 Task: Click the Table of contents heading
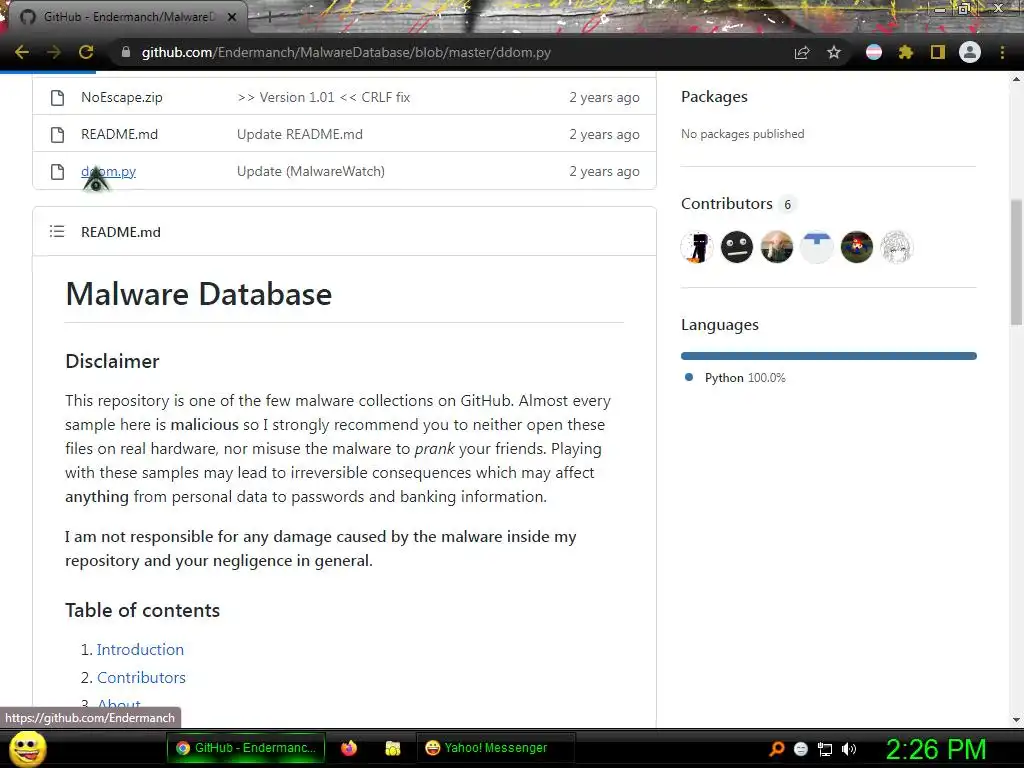click(x=142, y=610)
